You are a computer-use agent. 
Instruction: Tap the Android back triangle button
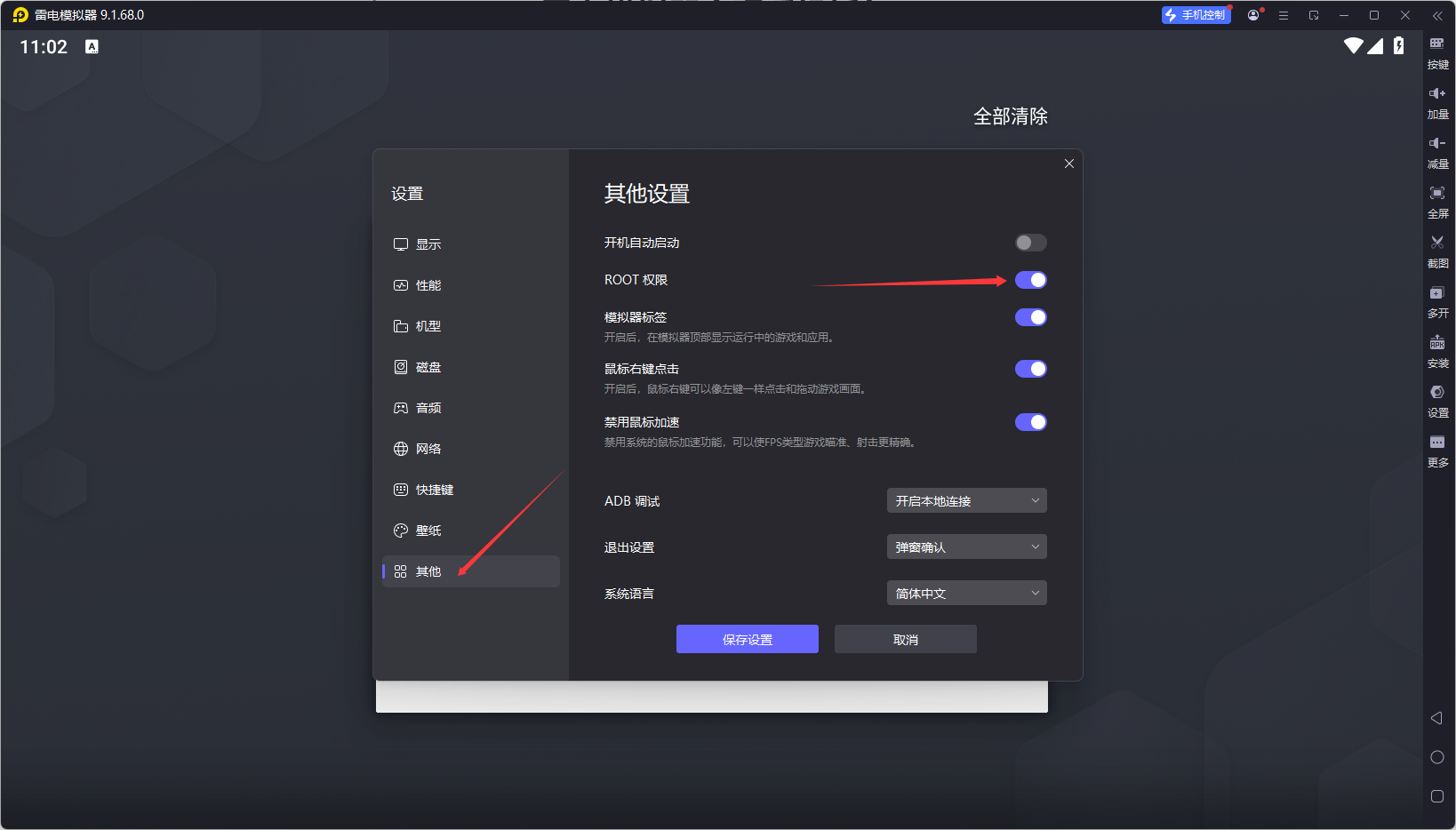[1436, 718]
